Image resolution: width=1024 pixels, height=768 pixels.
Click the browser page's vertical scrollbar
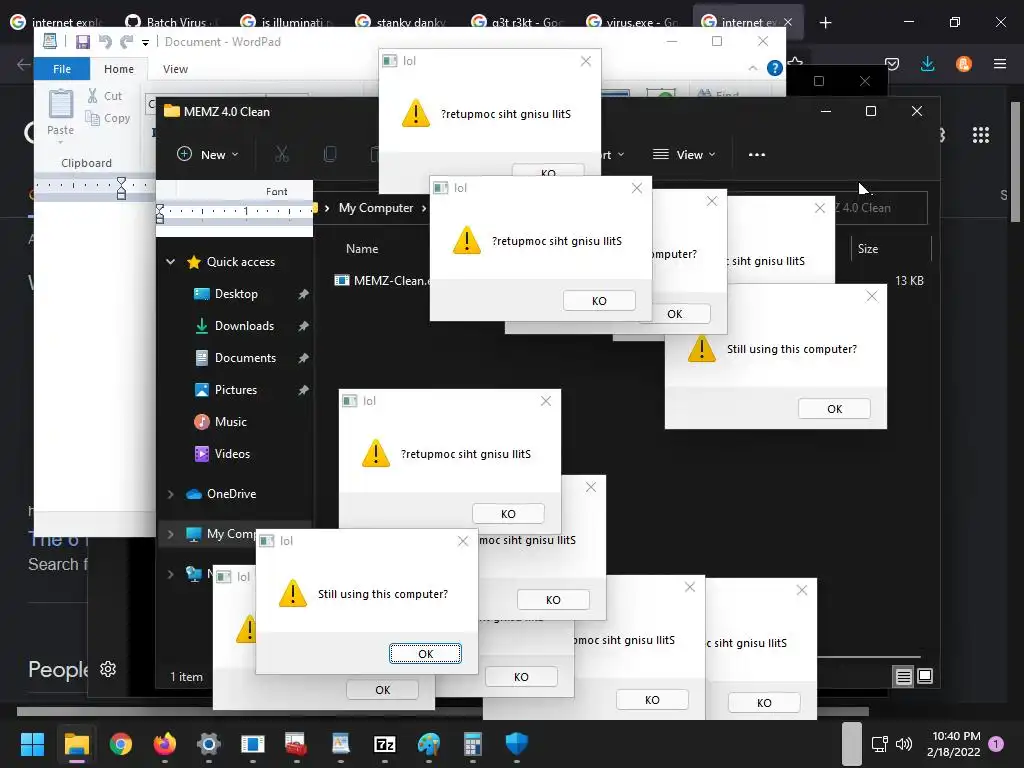tap(1016, 162)
